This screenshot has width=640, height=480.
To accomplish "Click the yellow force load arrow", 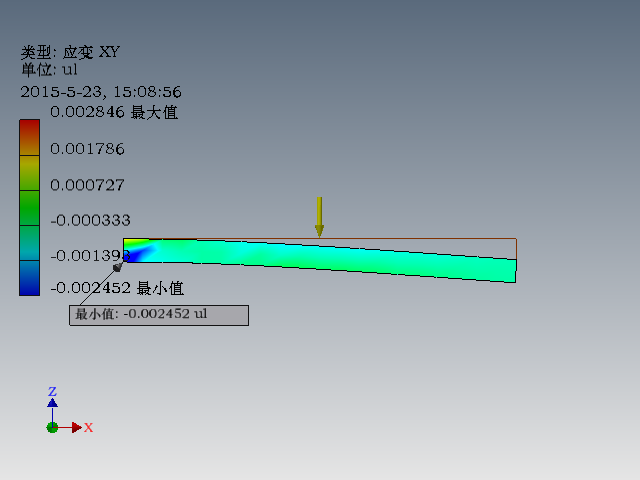I will pos(320,217).
